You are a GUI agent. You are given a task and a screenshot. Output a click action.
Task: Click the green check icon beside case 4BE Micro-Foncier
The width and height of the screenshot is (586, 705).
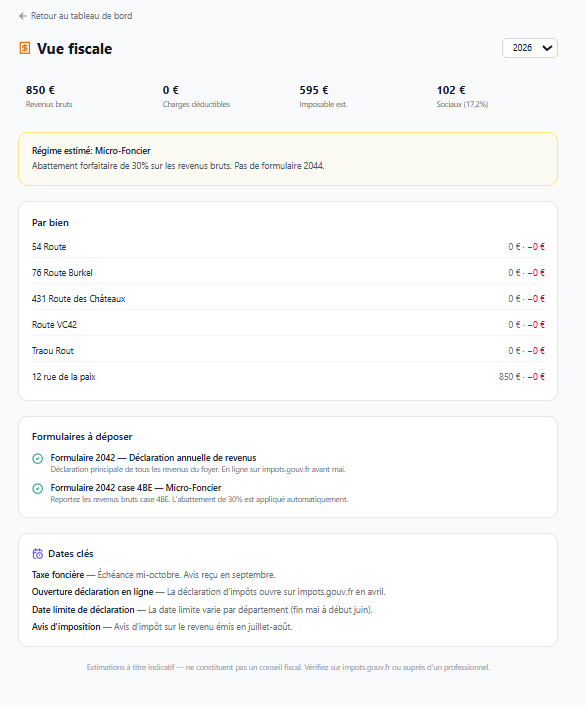tap(38, 489)
